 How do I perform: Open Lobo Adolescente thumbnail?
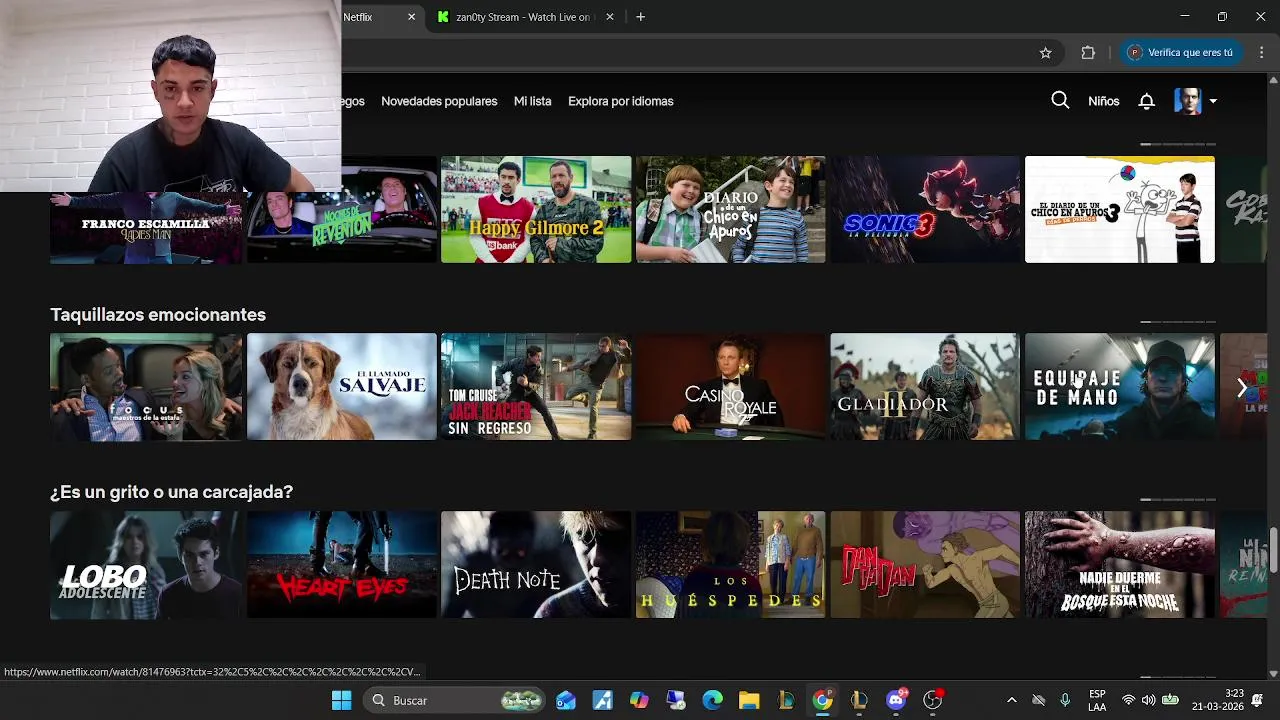(146, 565)
